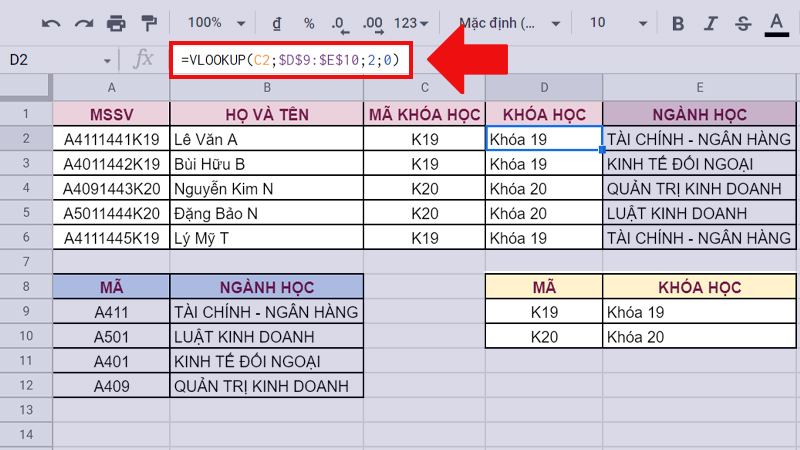
Task: Open the 123 number format dropdown
Action: click(x=412, y=22)
